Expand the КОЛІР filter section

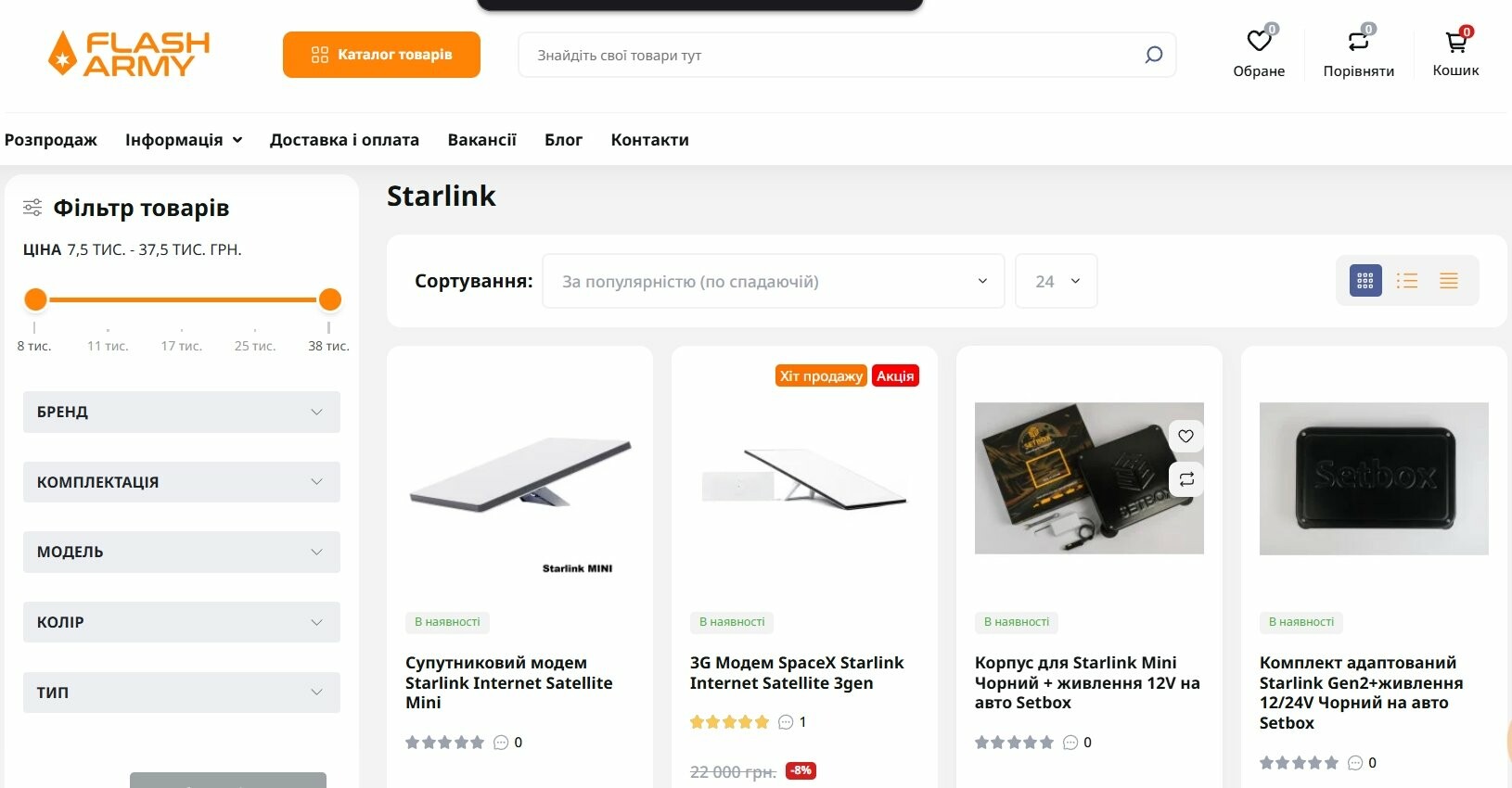click(x=182, y=622)
